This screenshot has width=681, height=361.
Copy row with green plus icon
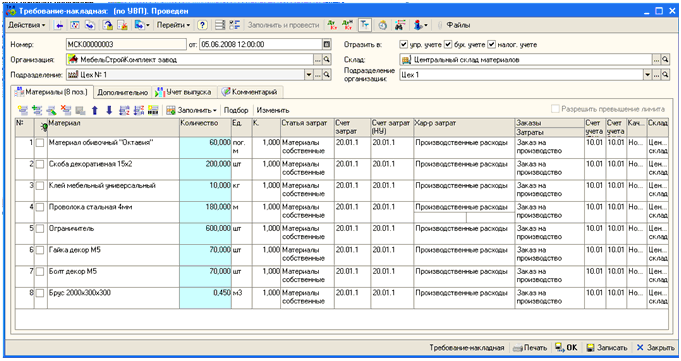point(37,110)
